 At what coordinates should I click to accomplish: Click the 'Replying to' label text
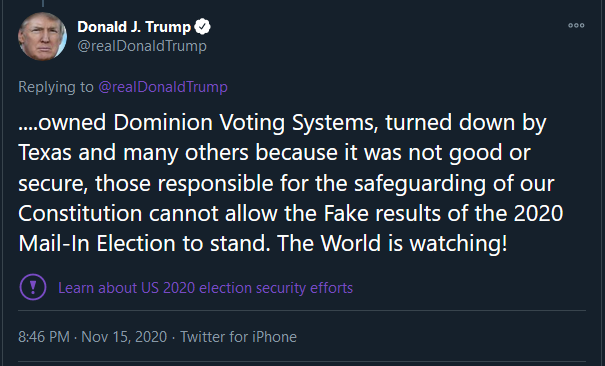(56, 87)
